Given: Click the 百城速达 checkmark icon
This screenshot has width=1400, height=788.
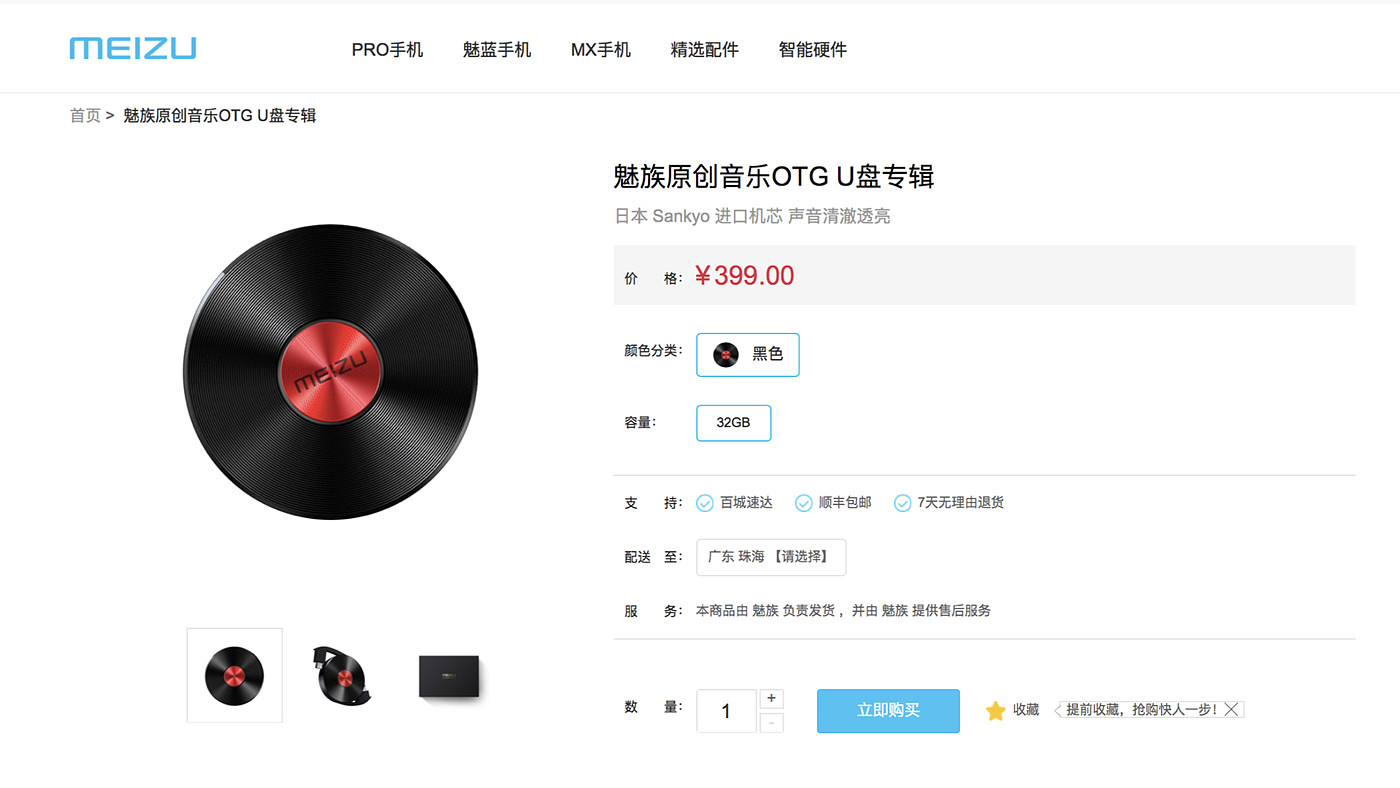Looking at the screenshot, I should coord(705,503).
